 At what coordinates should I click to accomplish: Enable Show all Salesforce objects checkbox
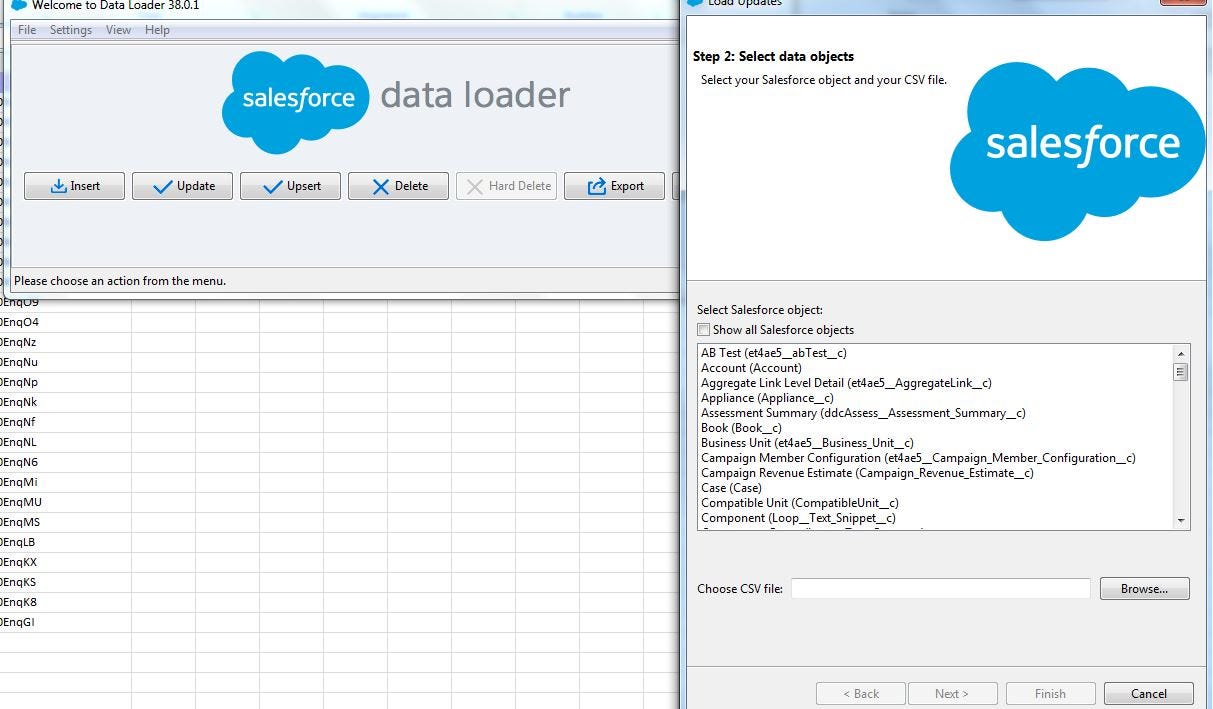click(x=704, y=330)
